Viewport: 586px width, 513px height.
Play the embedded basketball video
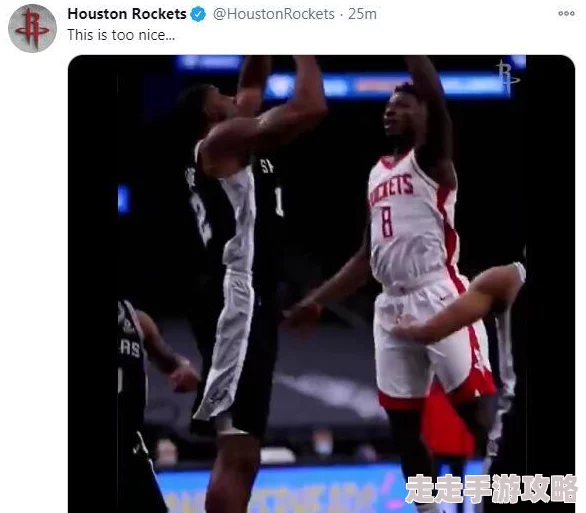[321, 284]
